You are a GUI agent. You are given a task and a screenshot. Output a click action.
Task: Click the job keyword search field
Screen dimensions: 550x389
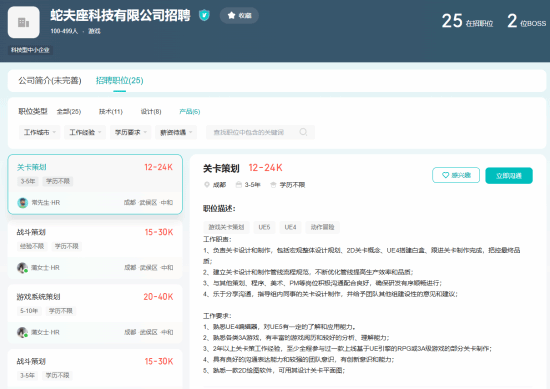[260, 132]
